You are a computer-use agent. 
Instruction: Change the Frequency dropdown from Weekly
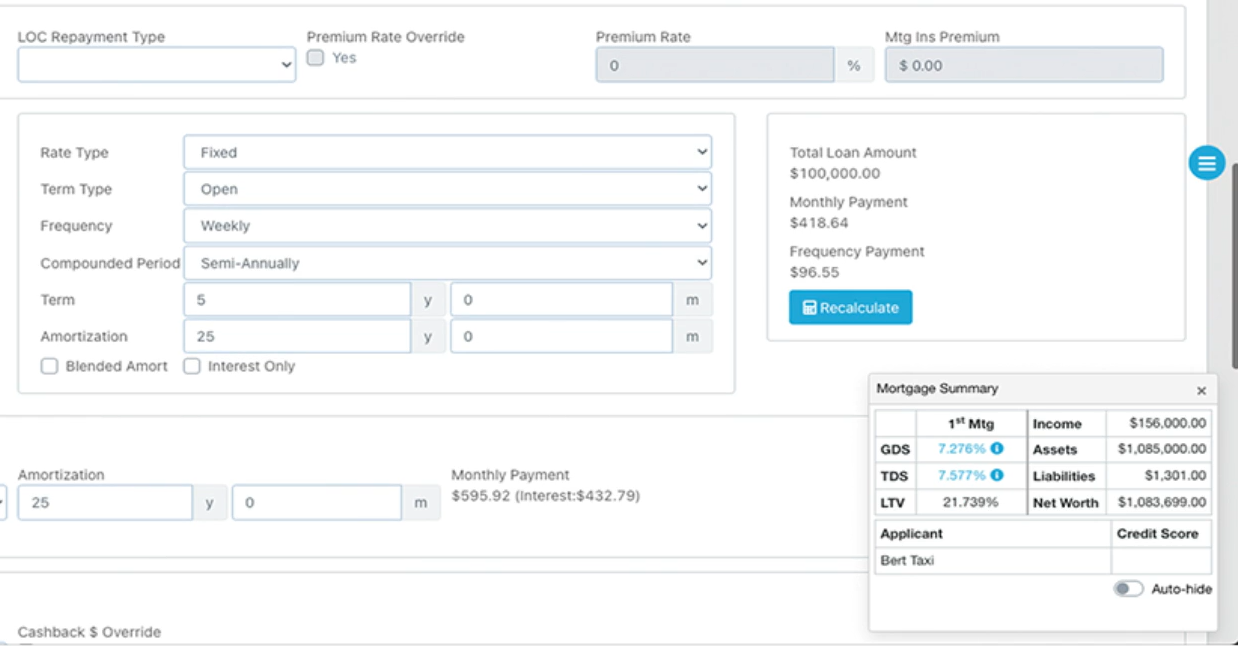447,226
